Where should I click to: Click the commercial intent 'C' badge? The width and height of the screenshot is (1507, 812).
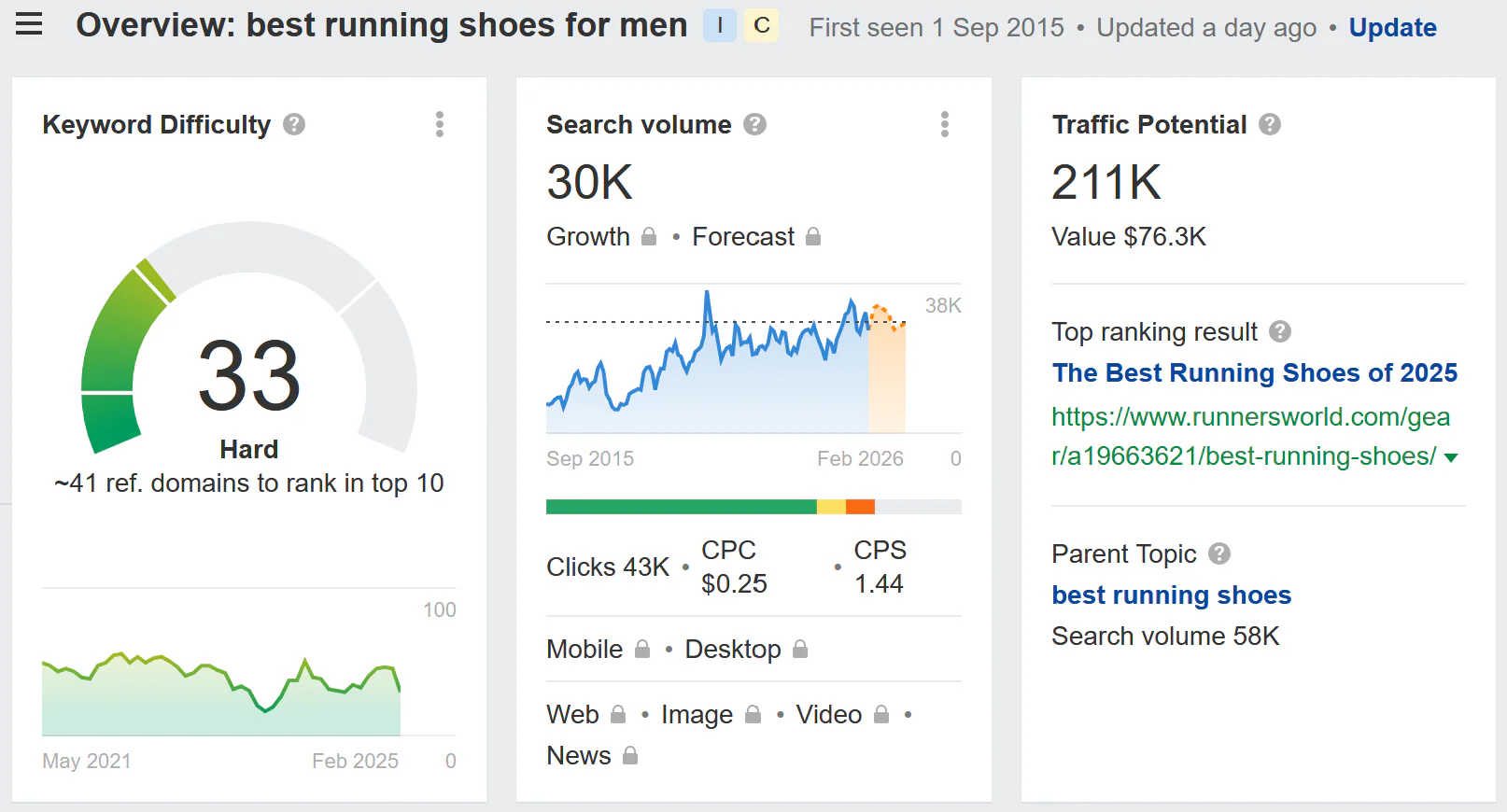pos(761,26)
